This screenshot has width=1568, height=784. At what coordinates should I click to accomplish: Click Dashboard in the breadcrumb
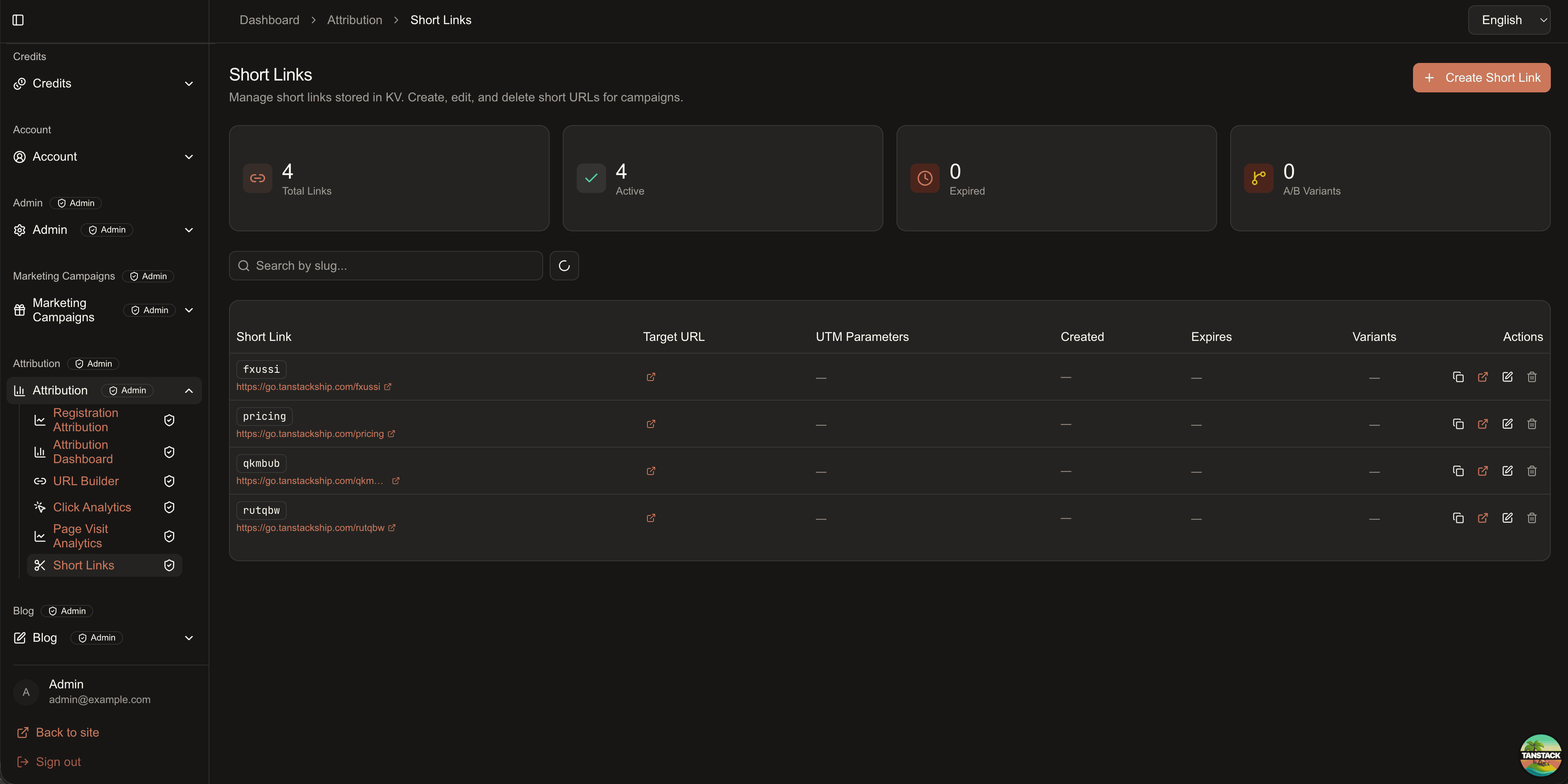coord(269,20)
